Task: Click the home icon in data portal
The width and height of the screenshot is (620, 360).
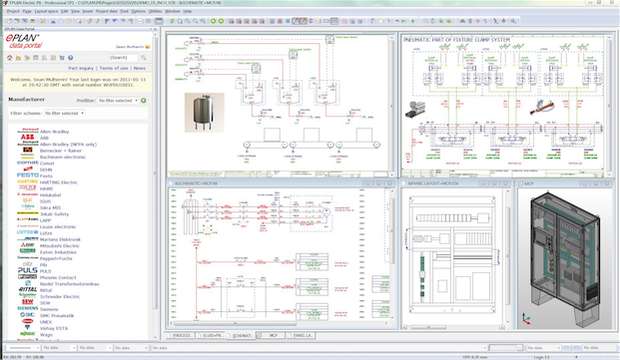Action: (x=10, y=58)
